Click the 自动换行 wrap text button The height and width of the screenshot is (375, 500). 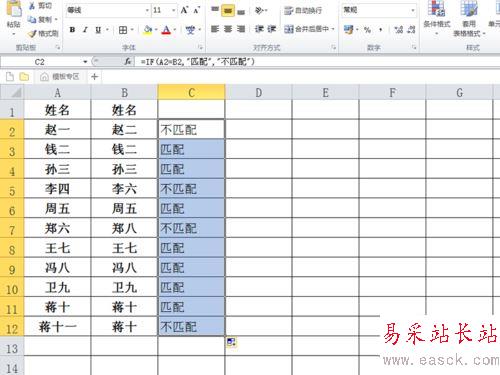coord(303,10)
